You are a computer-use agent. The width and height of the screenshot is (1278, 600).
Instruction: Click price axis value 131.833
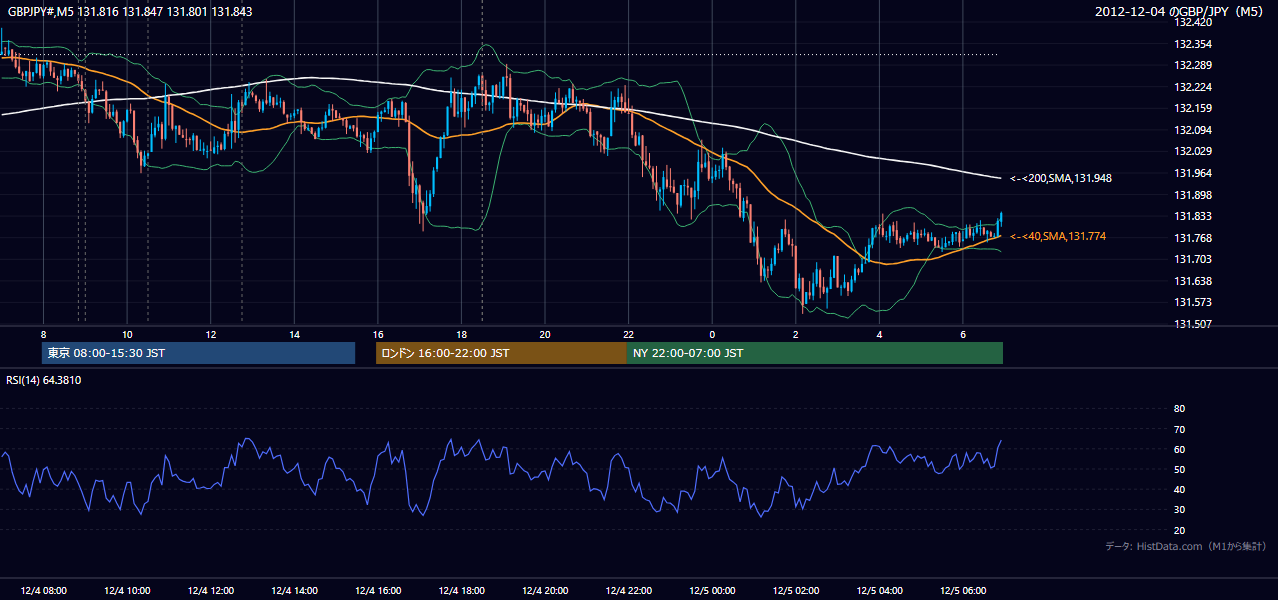(1193, 216)
